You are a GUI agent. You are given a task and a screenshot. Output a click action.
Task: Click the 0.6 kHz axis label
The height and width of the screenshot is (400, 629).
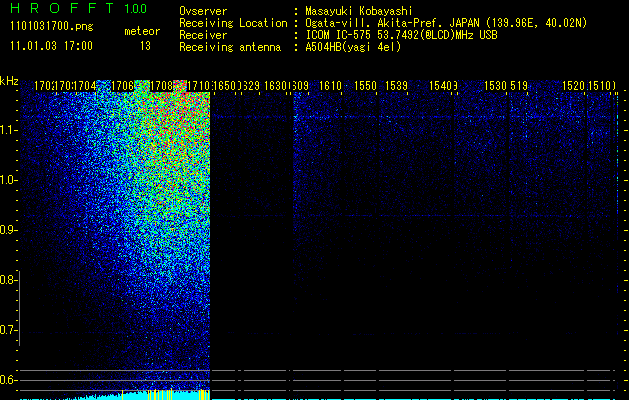click(8, 380)
